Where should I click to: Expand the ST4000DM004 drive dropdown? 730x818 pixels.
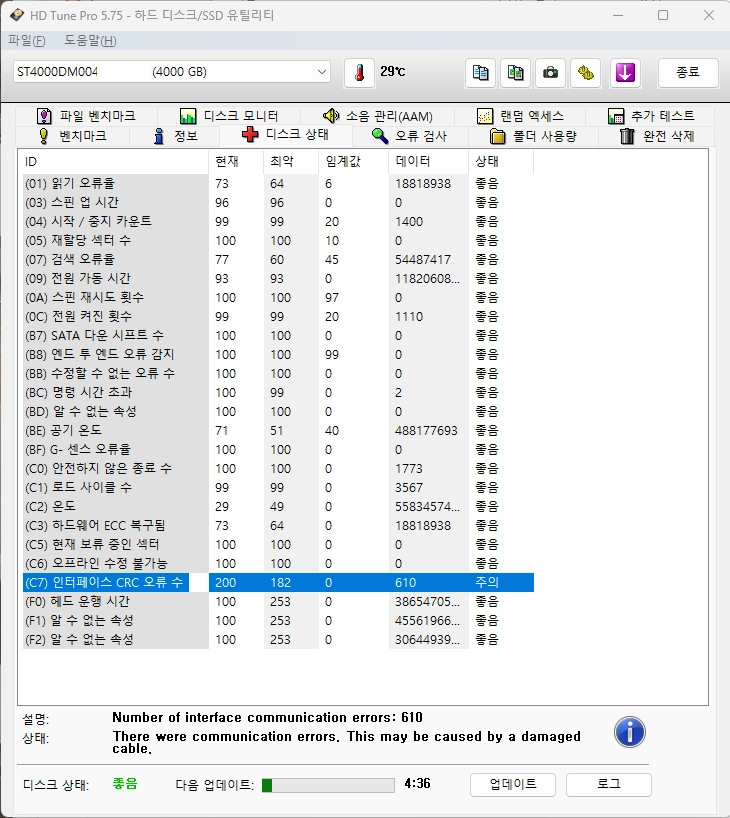pos(172,71)
